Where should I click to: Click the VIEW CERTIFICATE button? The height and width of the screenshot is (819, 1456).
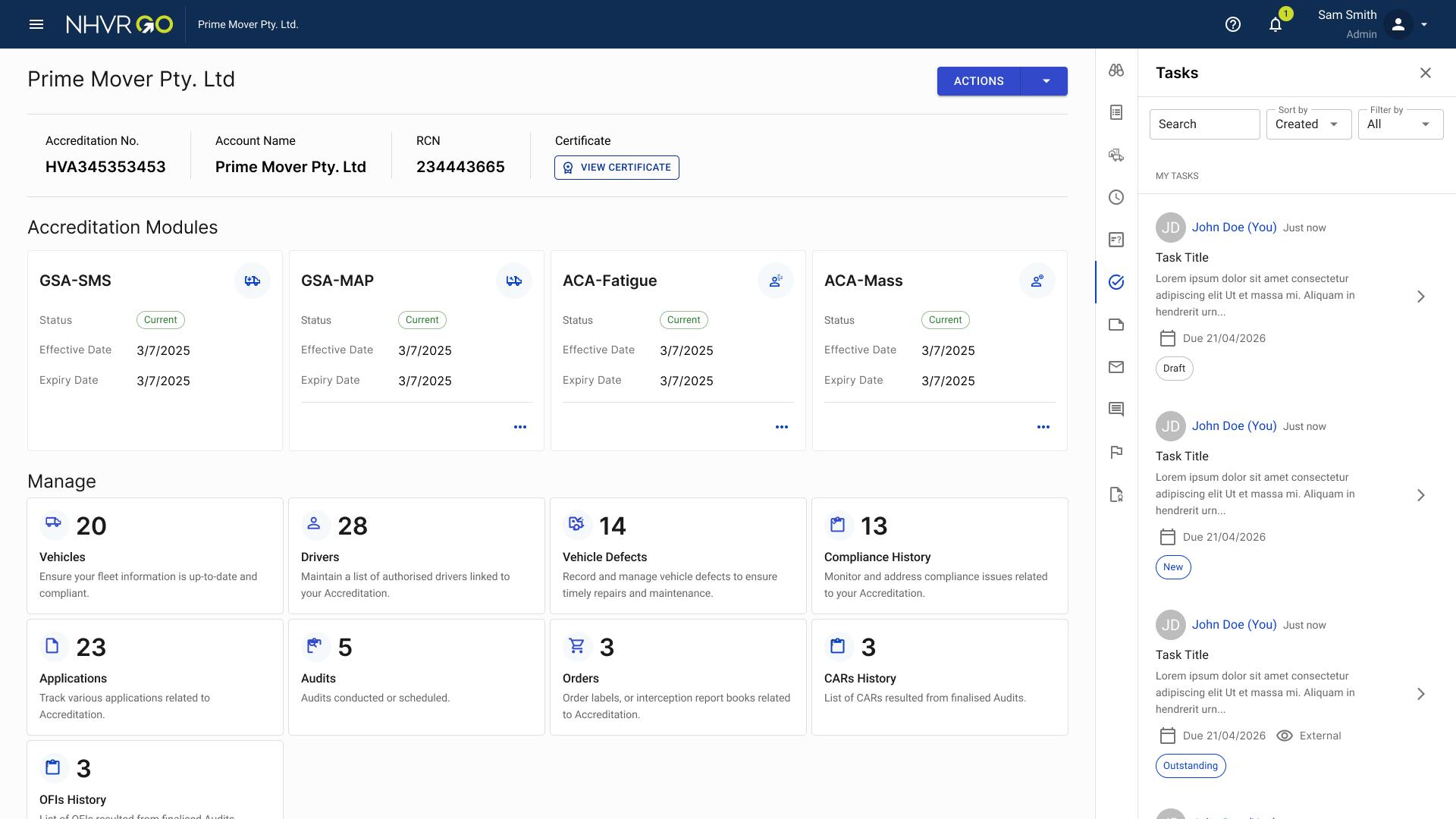pos(617,168)
